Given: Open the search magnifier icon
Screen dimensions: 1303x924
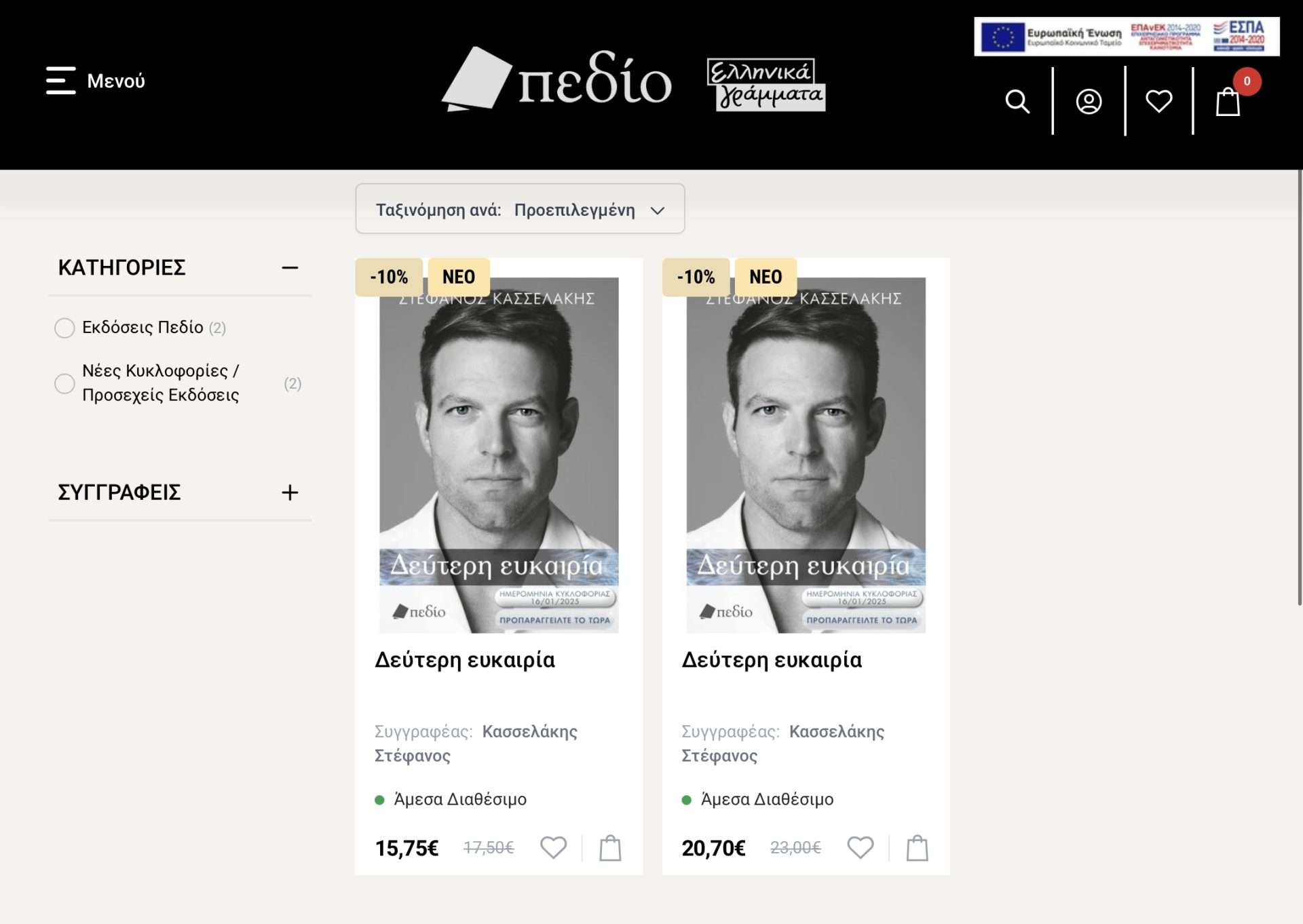Looking at the screenshot, I should (1017, 102).
